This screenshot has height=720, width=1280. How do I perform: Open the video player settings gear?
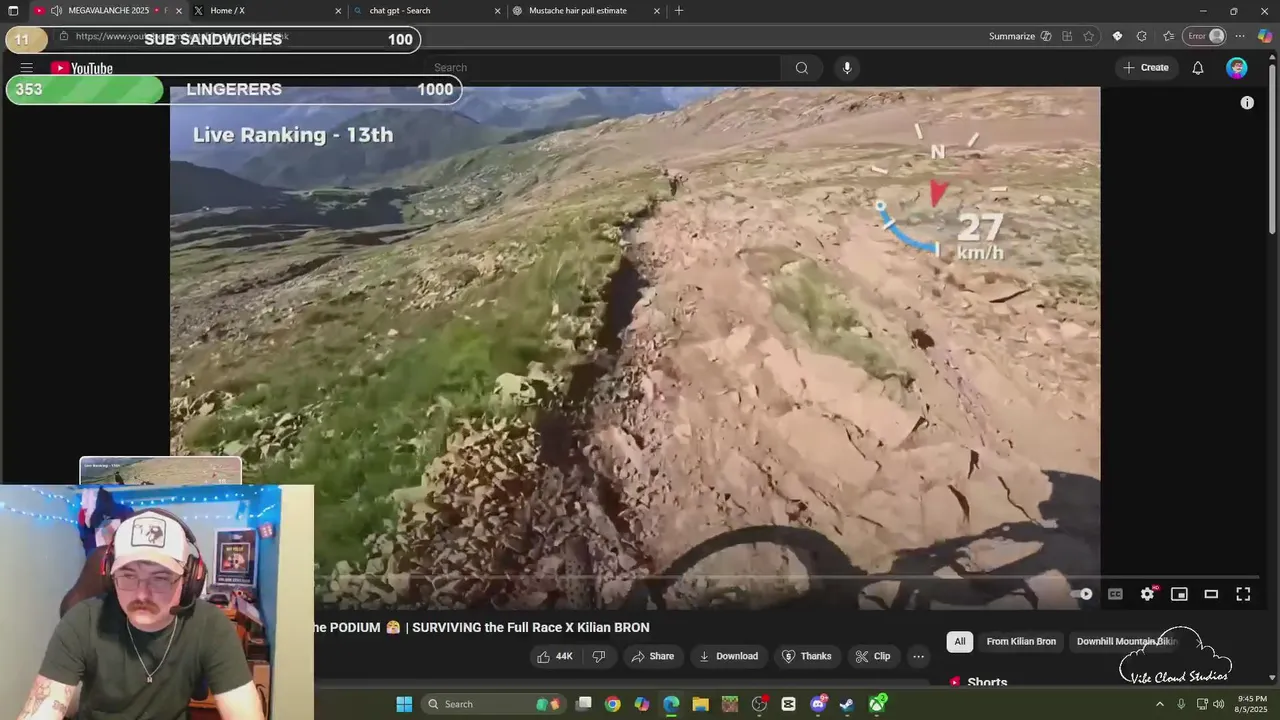[1148, 594]
